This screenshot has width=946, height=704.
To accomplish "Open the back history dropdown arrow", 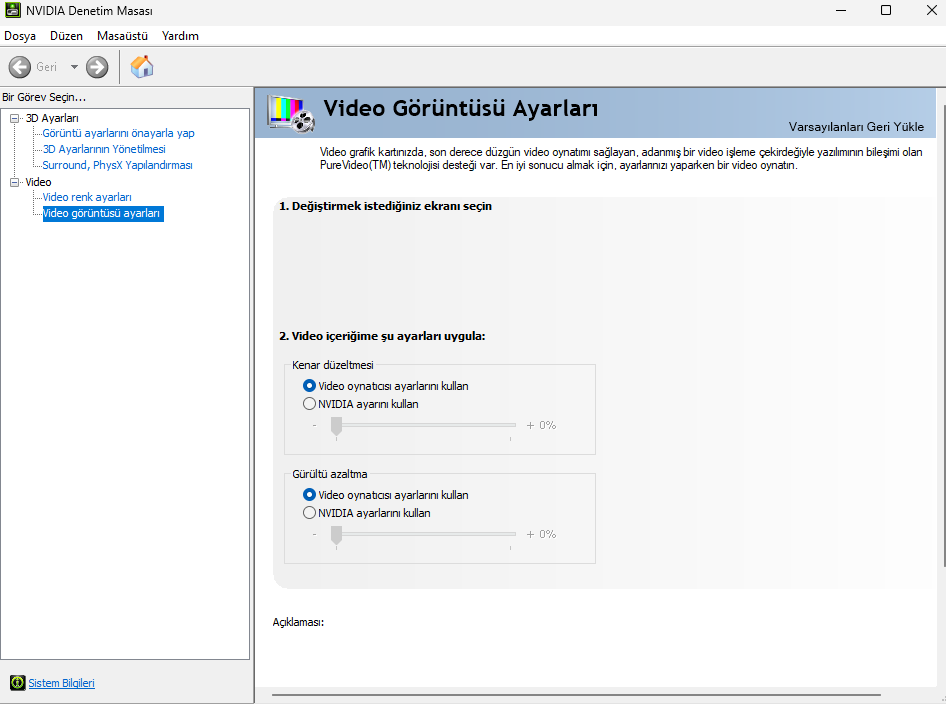I will pyautogui.click(x=74, y=67).
